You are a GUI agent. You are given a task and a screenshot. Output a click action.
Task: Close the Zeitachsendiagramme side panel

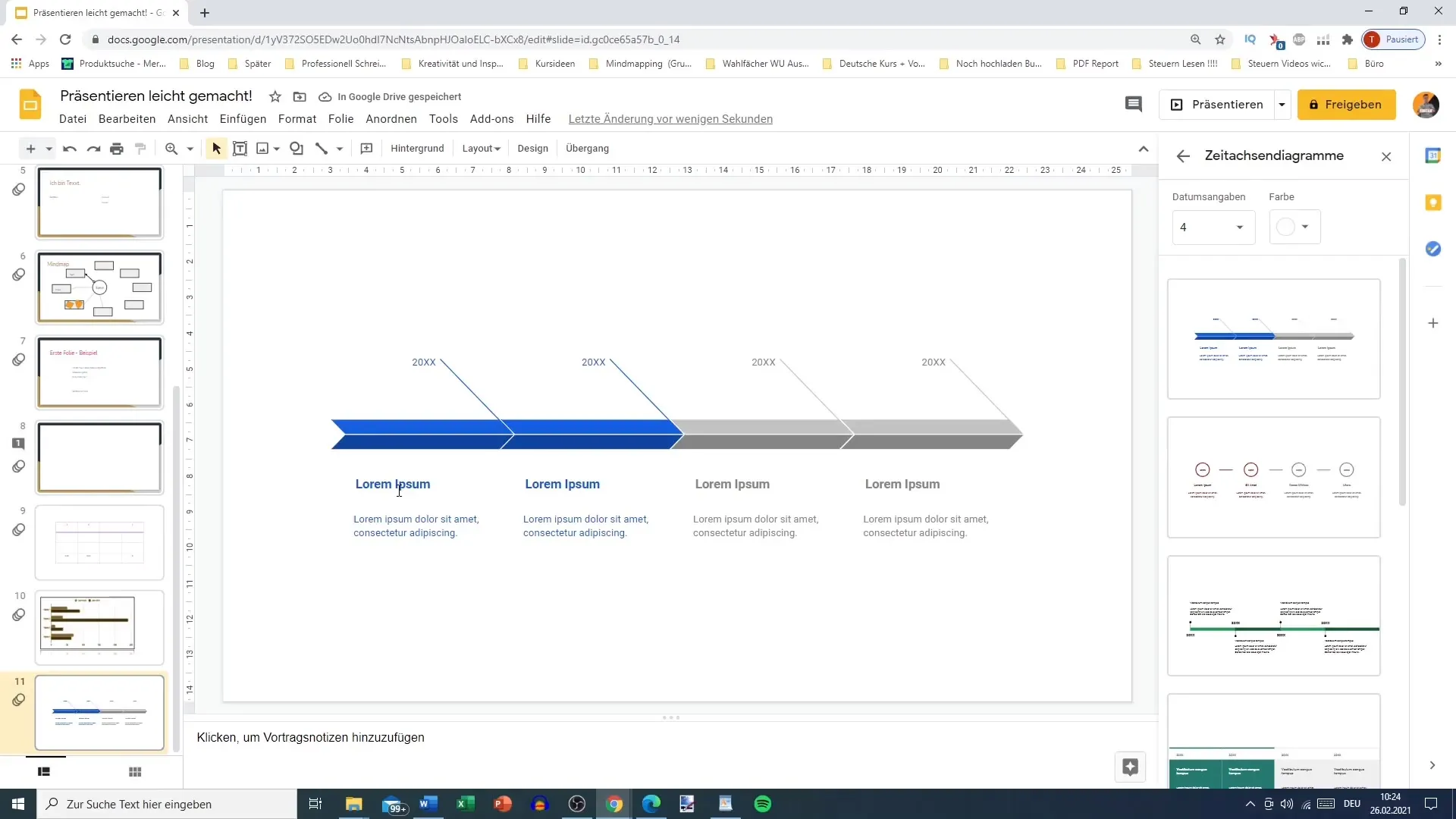(x=1386, y=156)
